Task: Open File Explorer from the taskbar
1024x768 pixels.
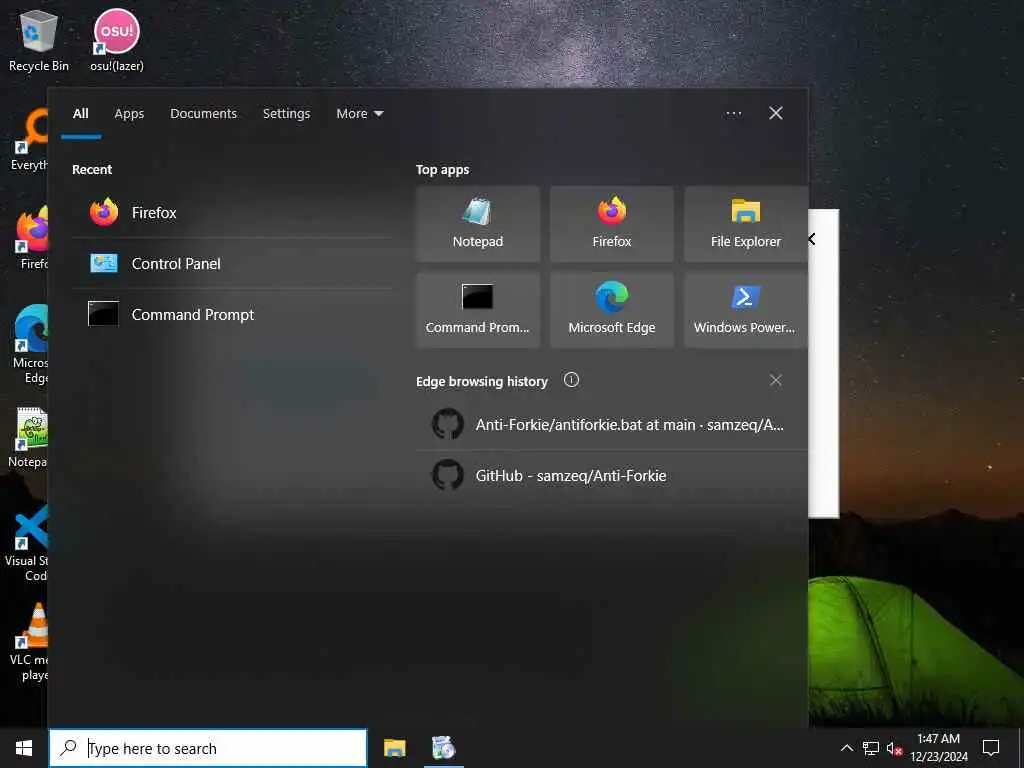Action: click(394, 748)
